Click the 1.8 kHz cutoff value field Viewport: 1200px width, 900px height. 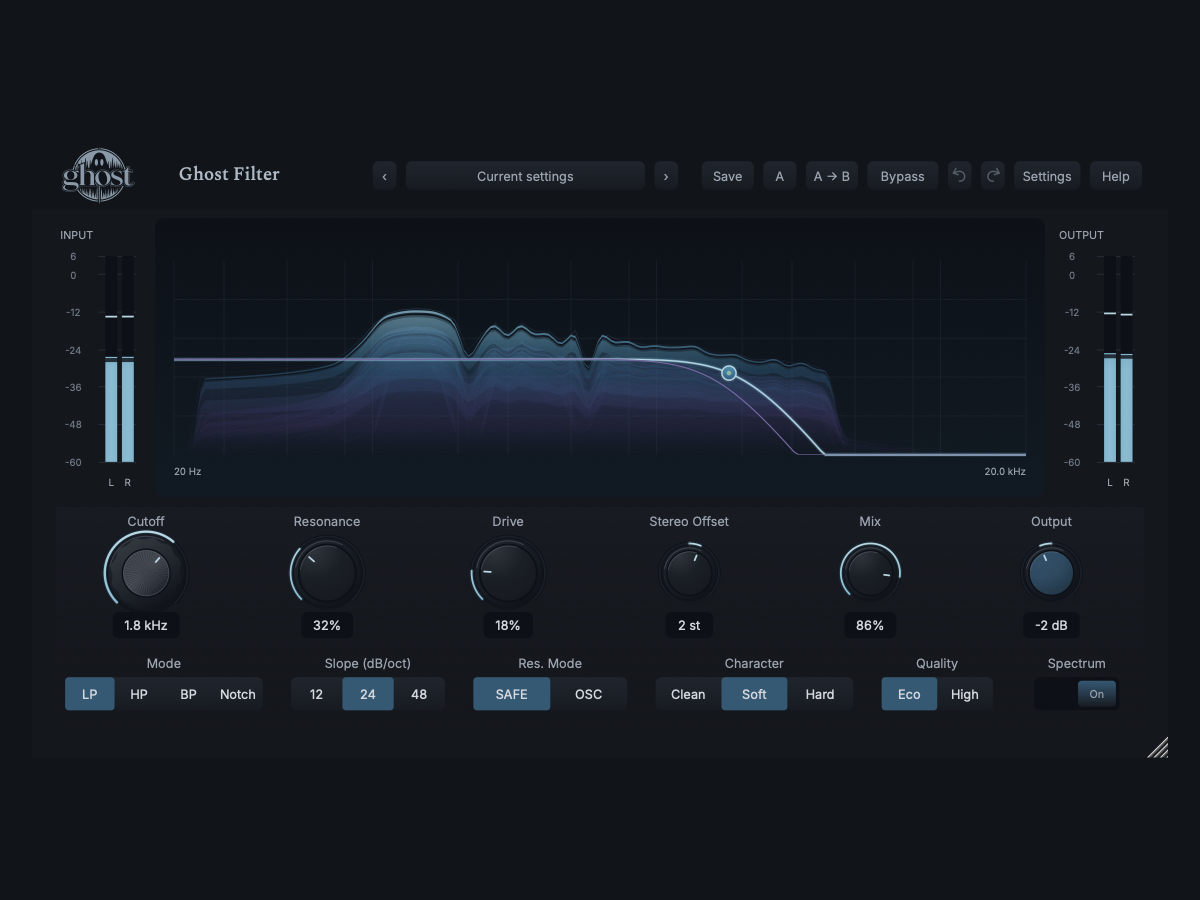point(146,625)
